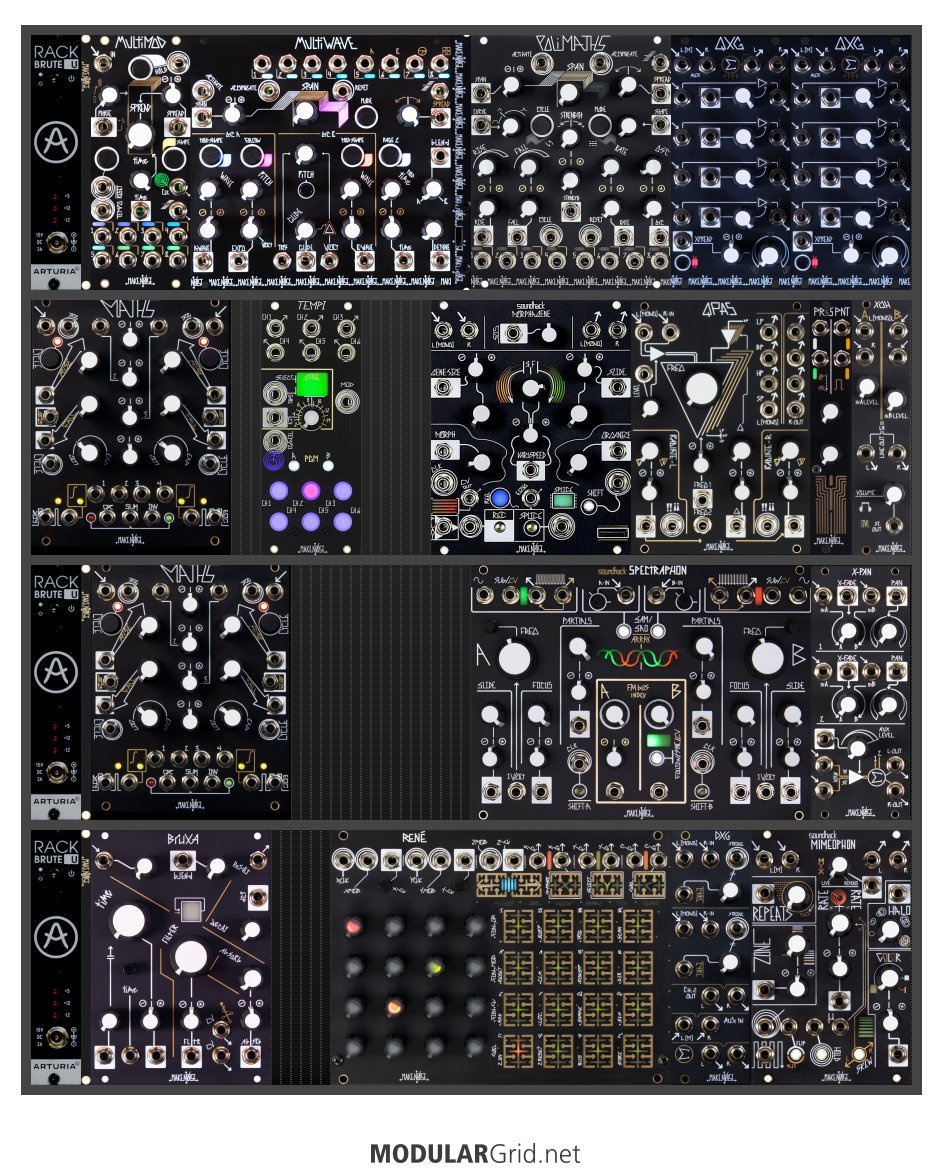Click the Zone knob on Mimeophon
This screenshot has height=1175, width=952.
798,944
